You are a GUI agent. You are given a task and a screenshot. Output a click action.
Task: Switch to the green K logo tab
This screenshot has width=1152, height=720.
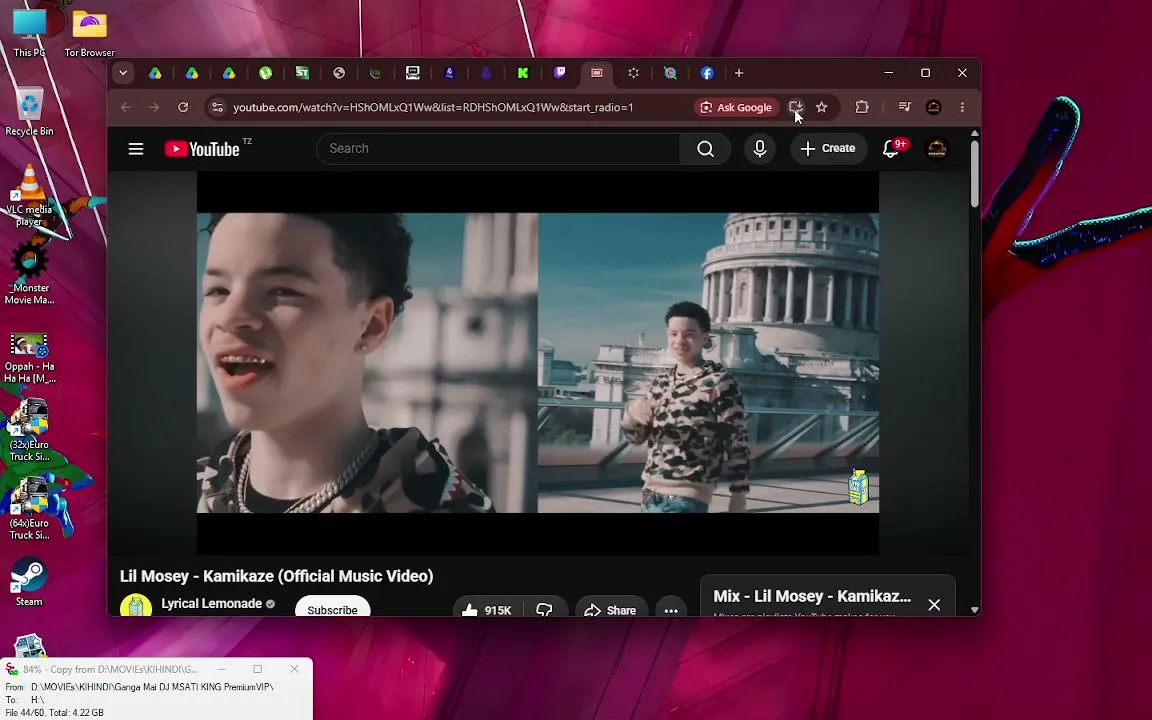point(523,73)
